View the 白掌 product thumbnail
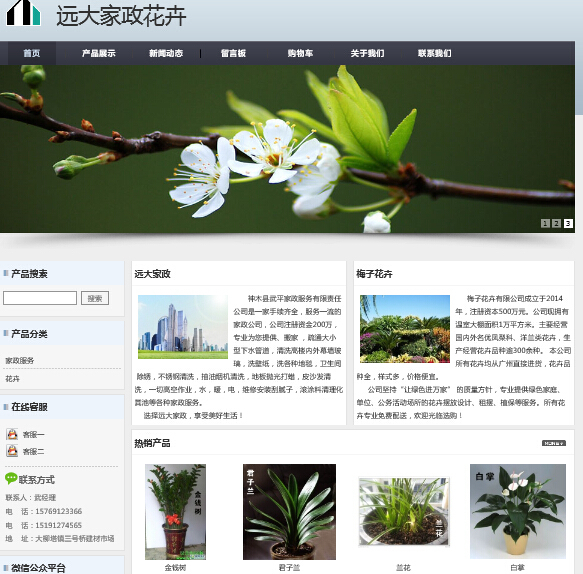The height and width of the screenshot is (574, 583). 518,511
